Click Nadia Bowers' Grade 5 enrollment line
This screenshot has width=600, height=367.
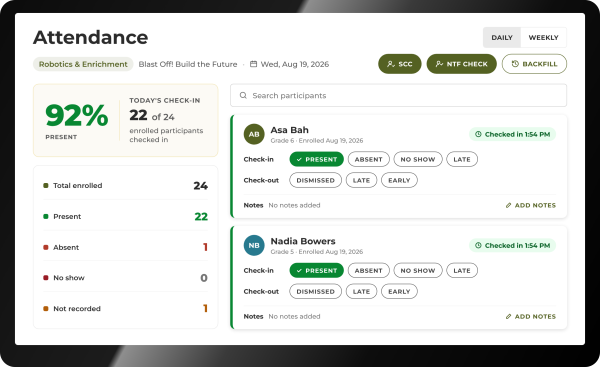pyautogui.click(x=316, y=251)
